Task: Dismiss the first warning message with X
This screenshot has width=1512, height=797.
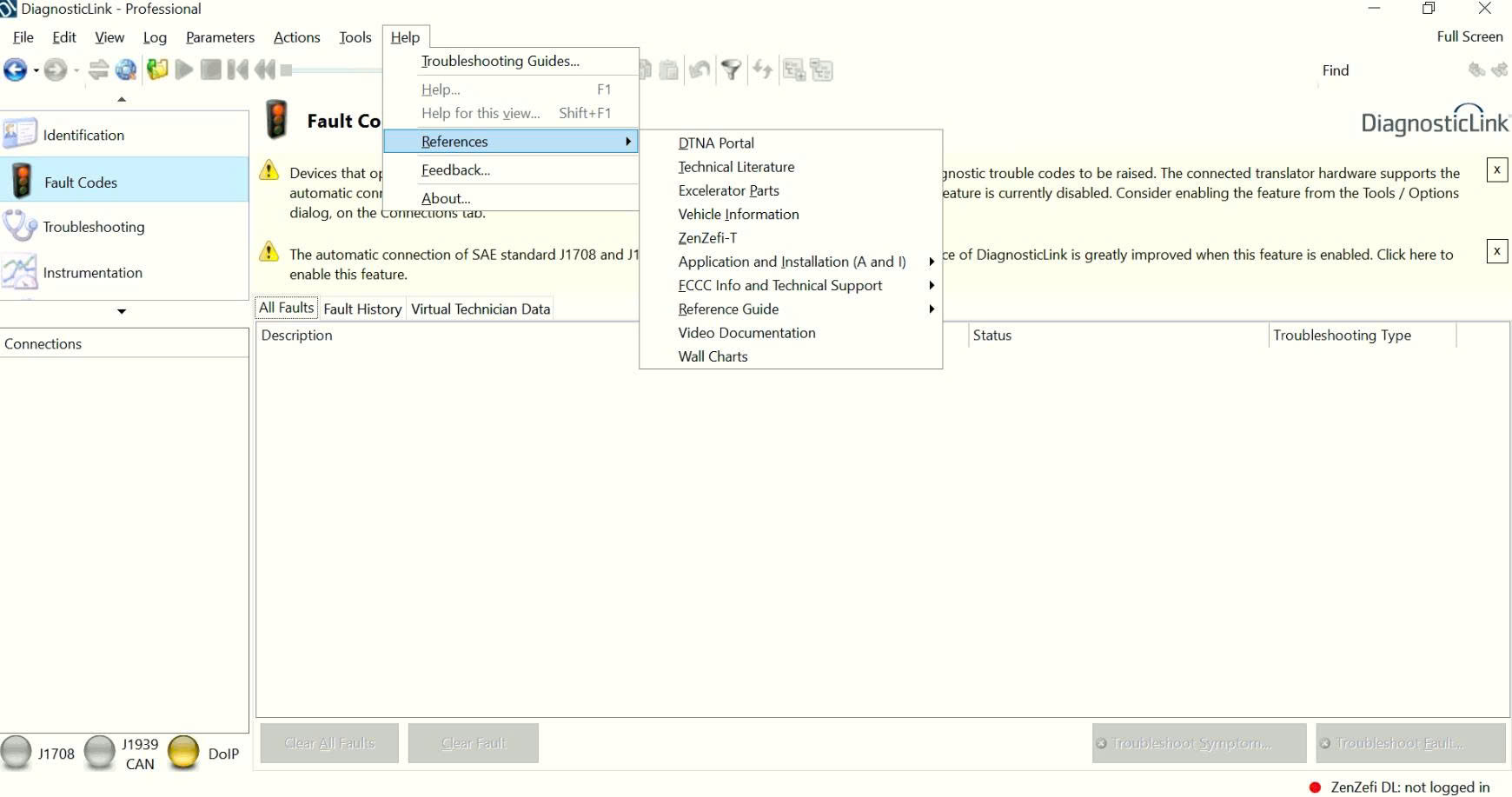Action: [1497, 169]
